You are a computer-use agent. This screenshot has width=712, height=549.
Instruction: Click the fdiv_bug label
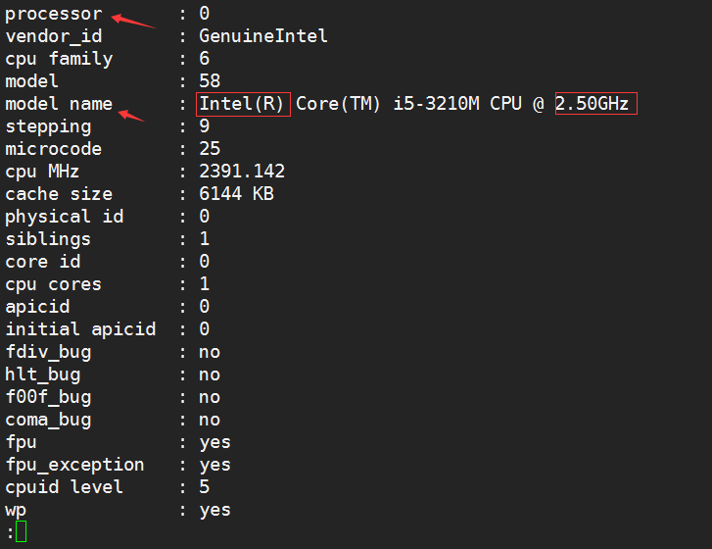[48, 352]
